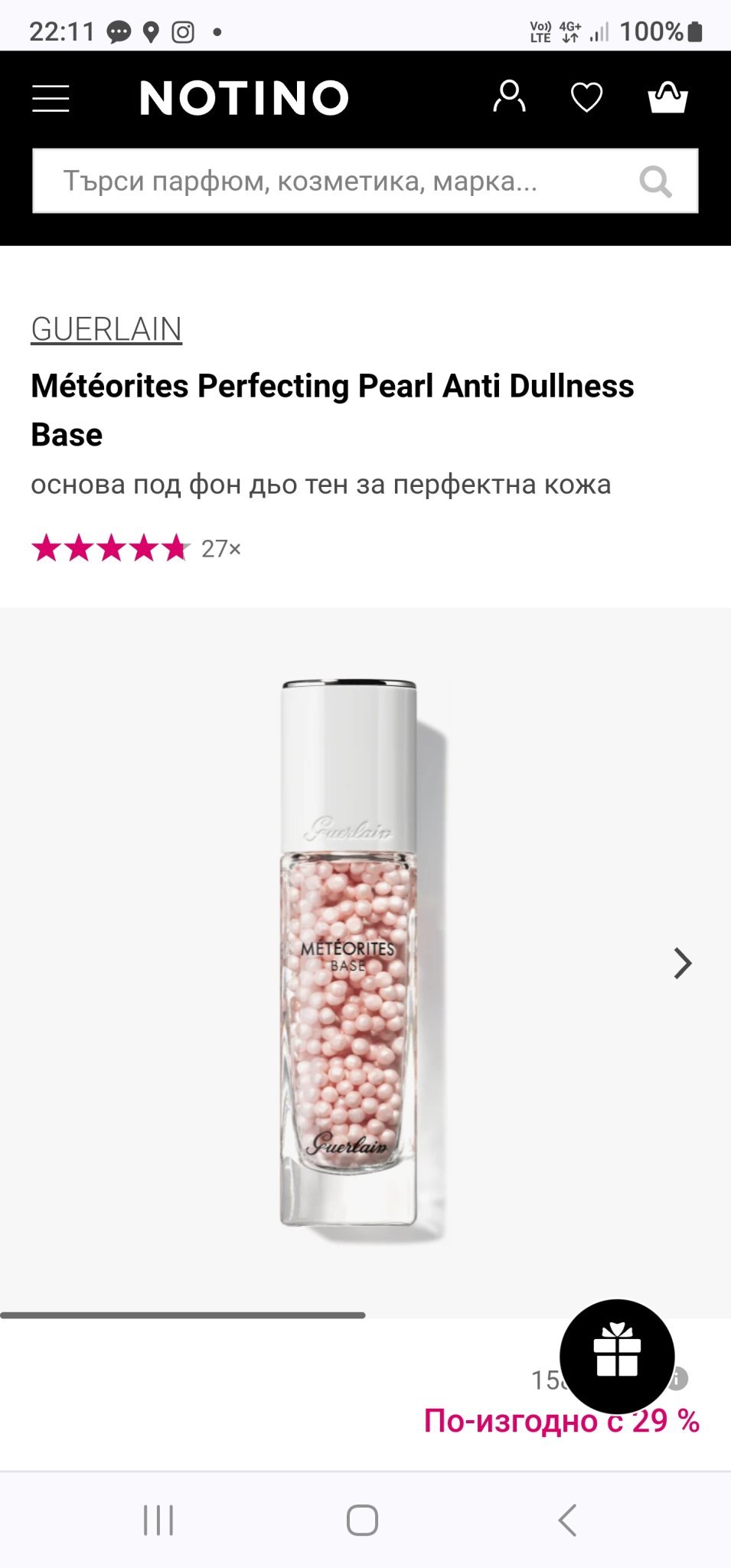Click the image gallery progress bar
Viewport: 731px width, 1568px height.
pyautogui.click(x=183, y=1315)
